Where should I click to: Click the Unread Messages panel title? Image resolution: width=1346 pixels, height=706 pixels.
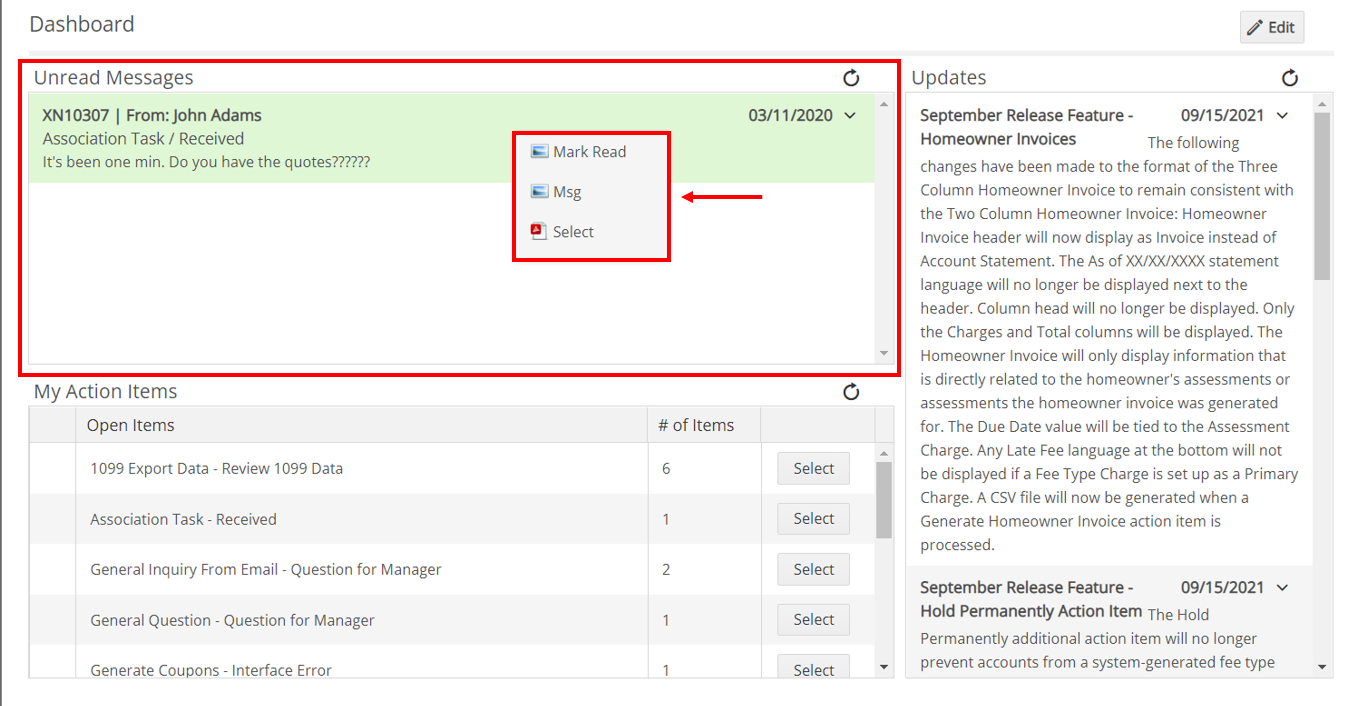coord(114,78)
